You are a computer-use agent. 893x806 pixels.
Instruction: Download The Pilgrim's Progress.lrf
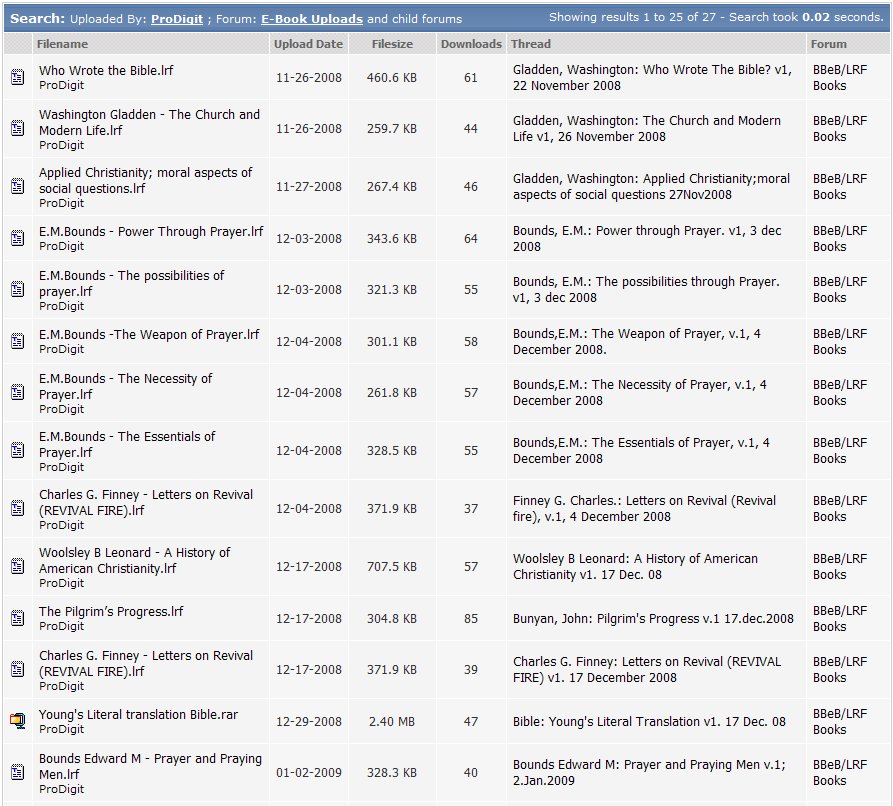coord(111,611)
